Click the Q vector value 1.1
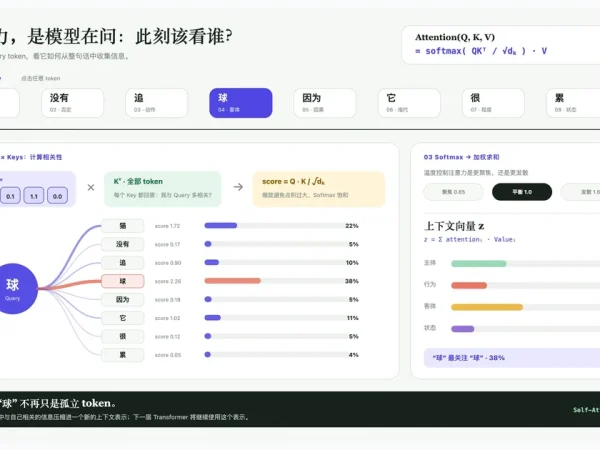The height and width of the screenshot is (450, 600). point(34,196)
